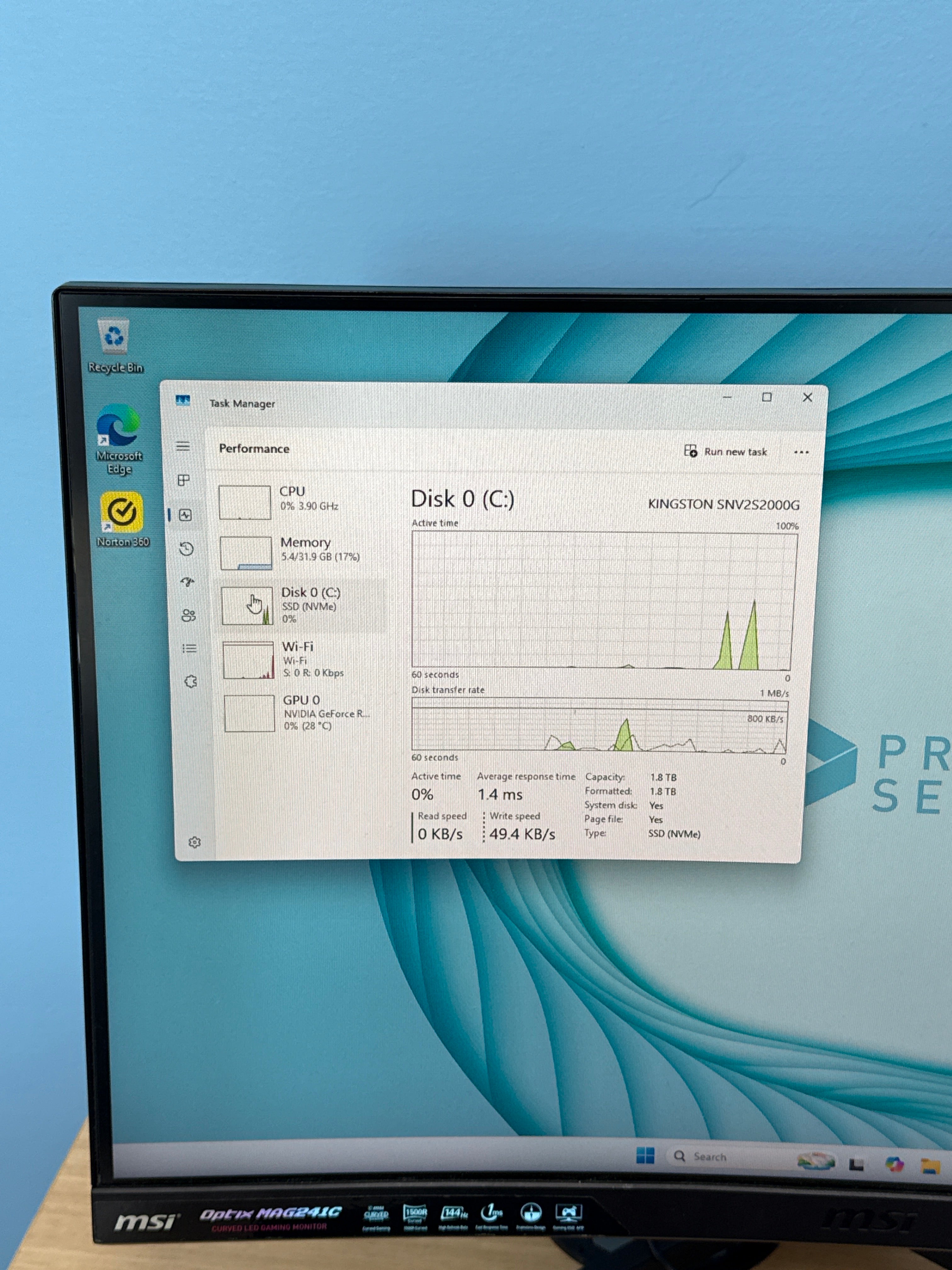Select the GPU 0 performance entry
The image size is (952, 1270).
click(x=304, y=713)
